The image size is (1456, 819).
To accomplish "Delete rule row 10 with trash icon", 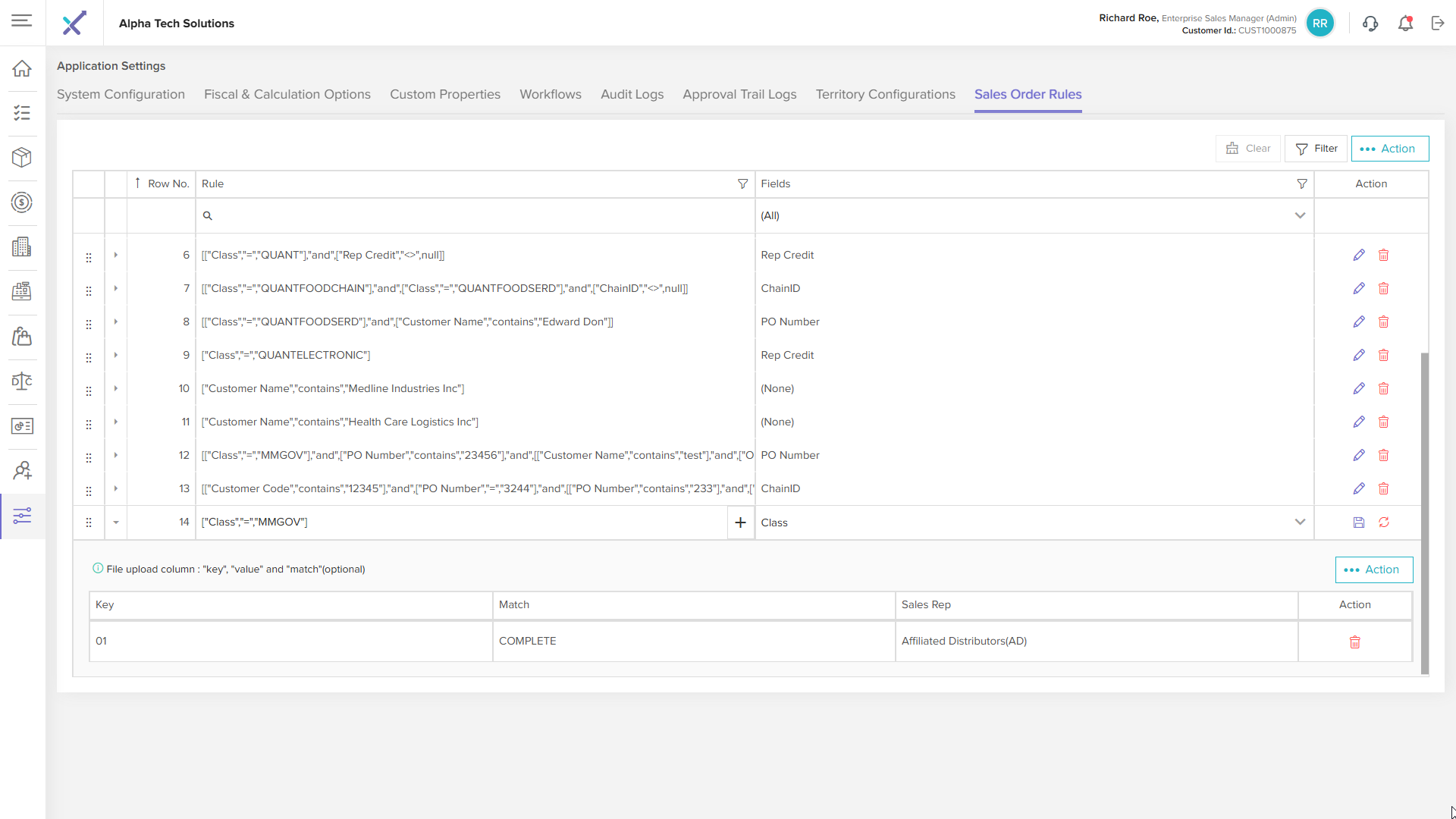I will click(1383, 388).
